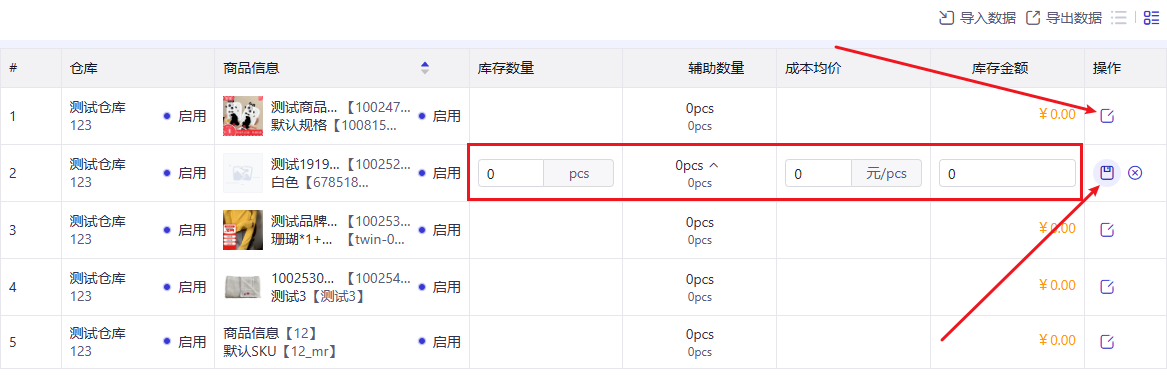The width and height of the screenshot is (1167, 378).
Task: Click the edit icon in row 5
Action: tap(1107, 342)
